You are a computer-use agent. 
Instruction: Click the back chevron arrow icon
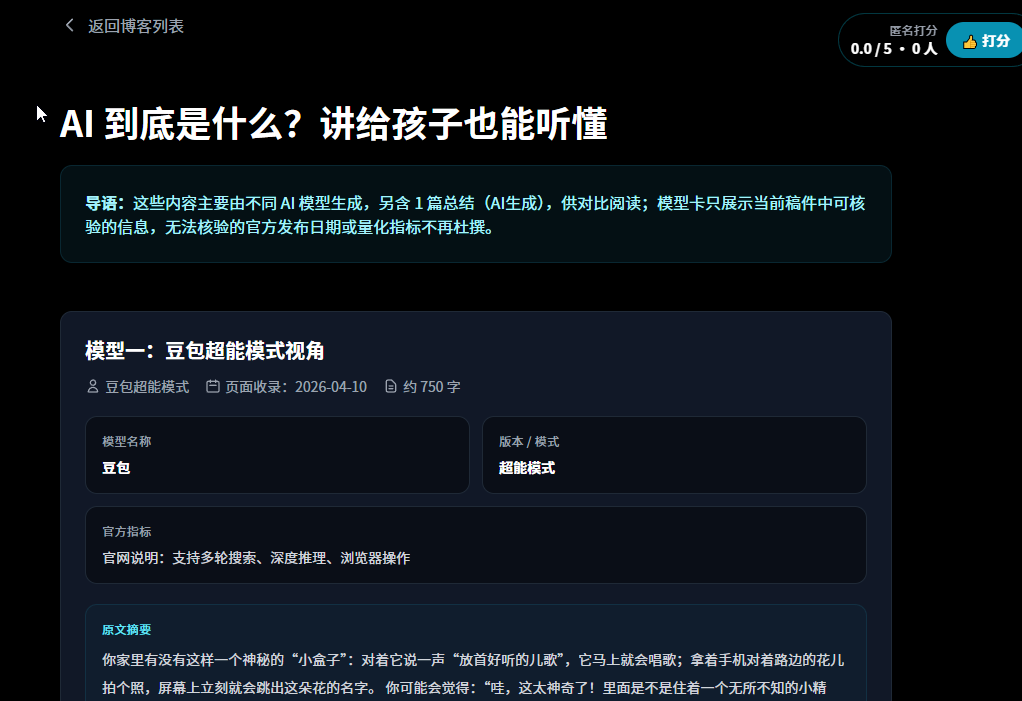pos(69,25)
